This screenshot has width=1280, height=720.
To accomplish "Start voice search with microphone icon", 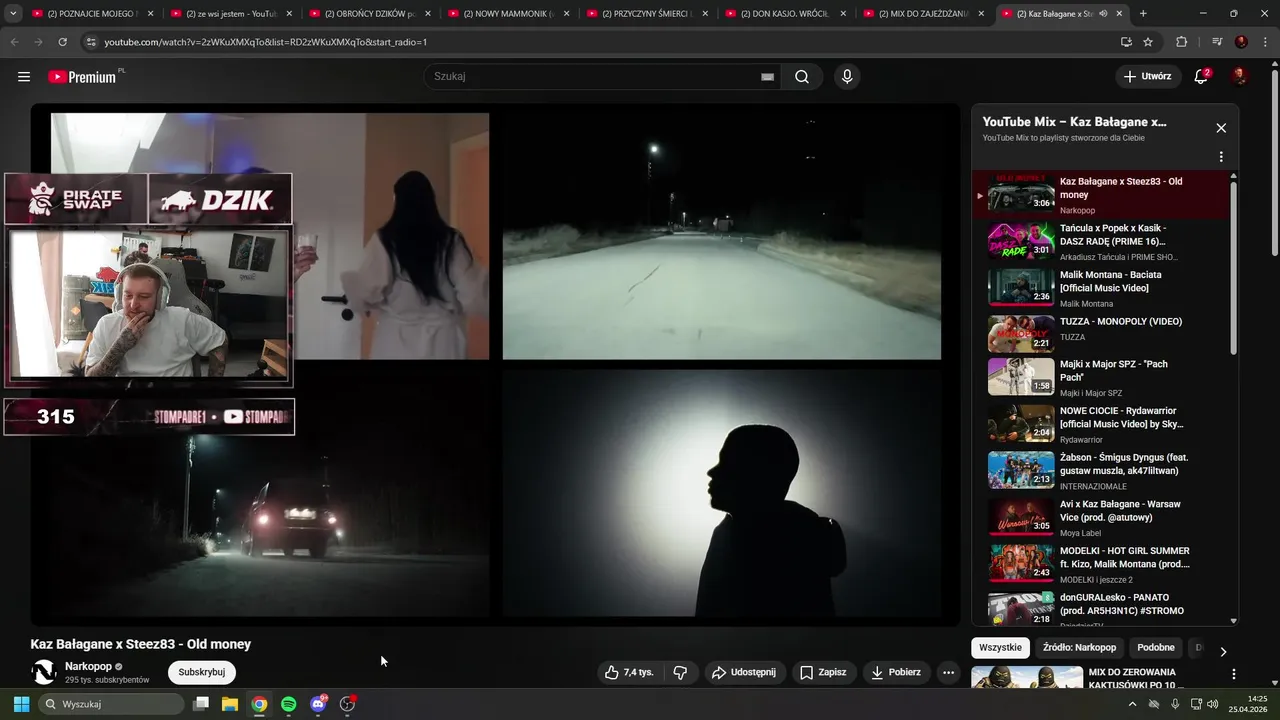I will [847, 77].
